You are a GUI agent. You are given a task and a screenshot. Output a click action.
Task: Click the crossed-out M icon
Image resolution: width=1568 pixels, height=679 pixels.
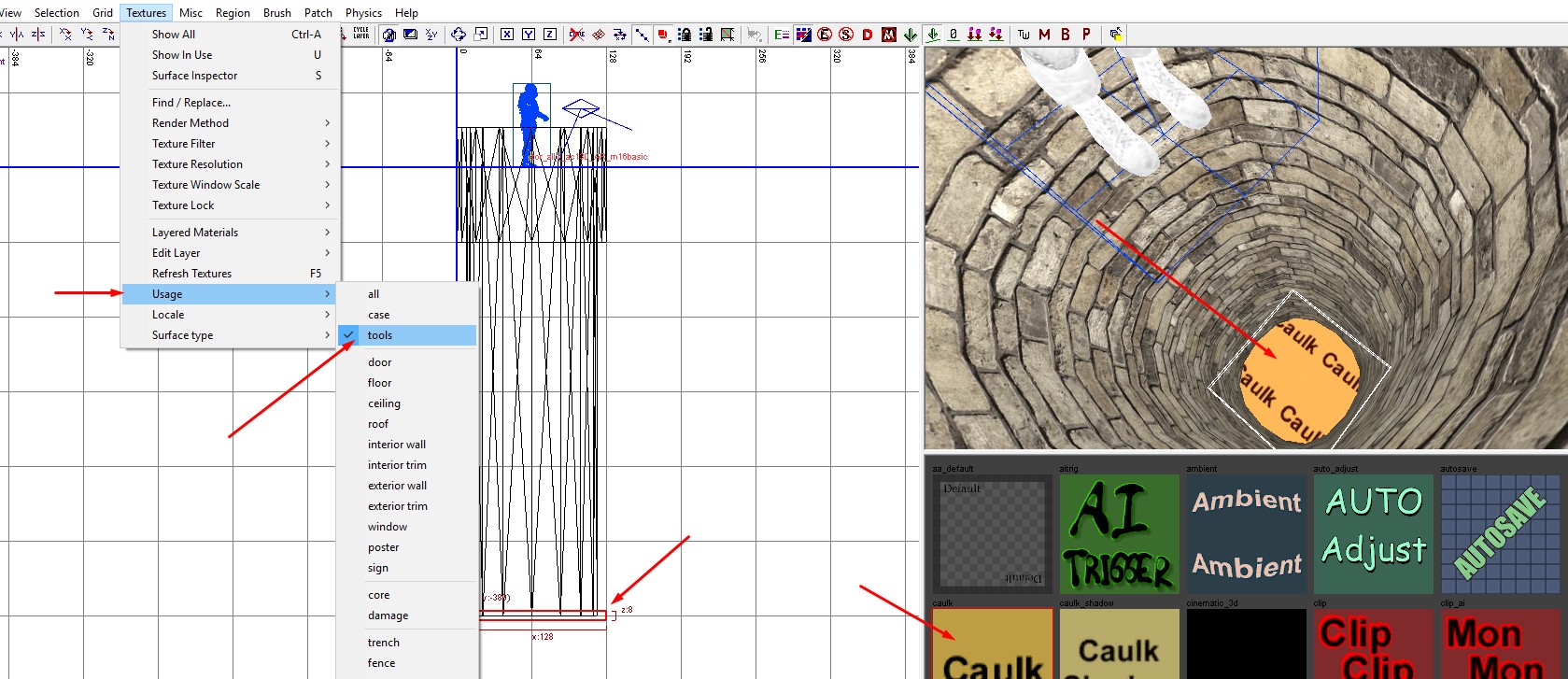tap(889, 35)
